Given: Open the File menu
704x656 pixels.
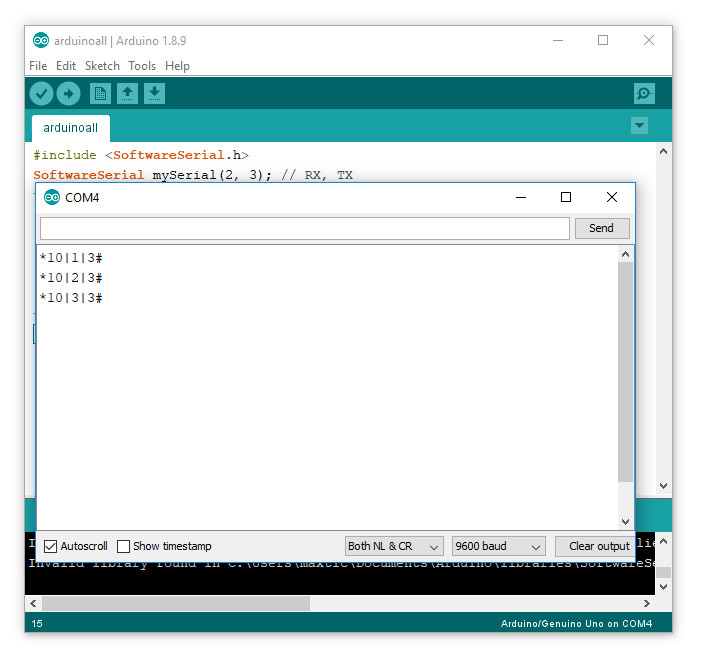Looking at the screenshot, I should tap(38, 66).
